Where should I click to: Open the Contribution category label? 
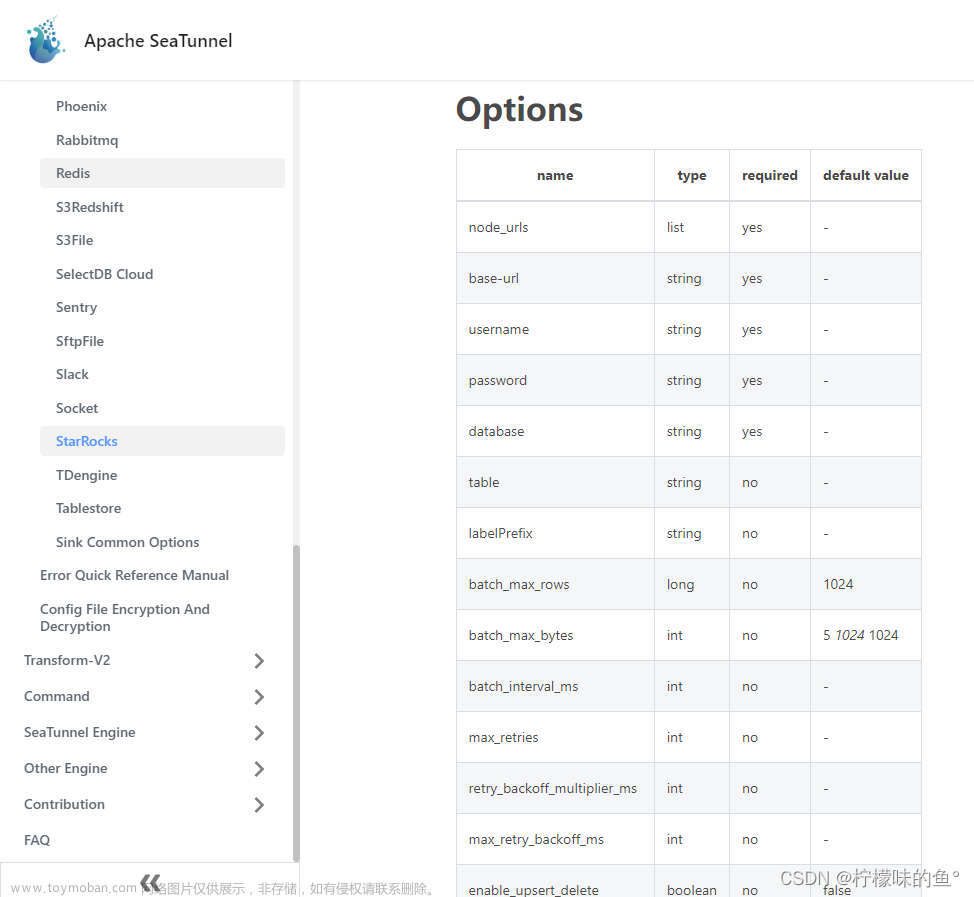point(64,804)
